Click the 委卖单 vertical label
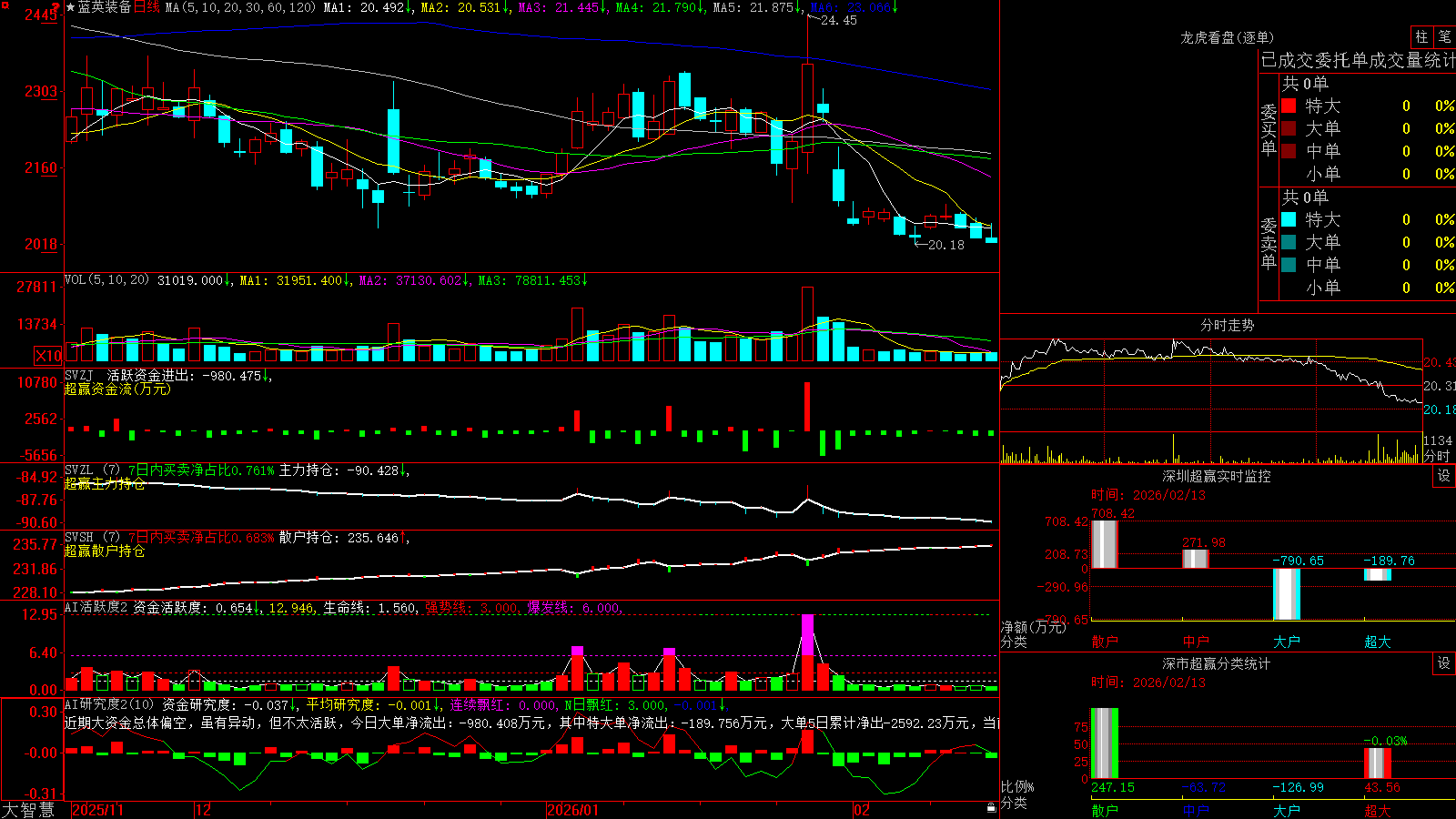Viewport: 1456px width, 819px height. [1269, 243]
